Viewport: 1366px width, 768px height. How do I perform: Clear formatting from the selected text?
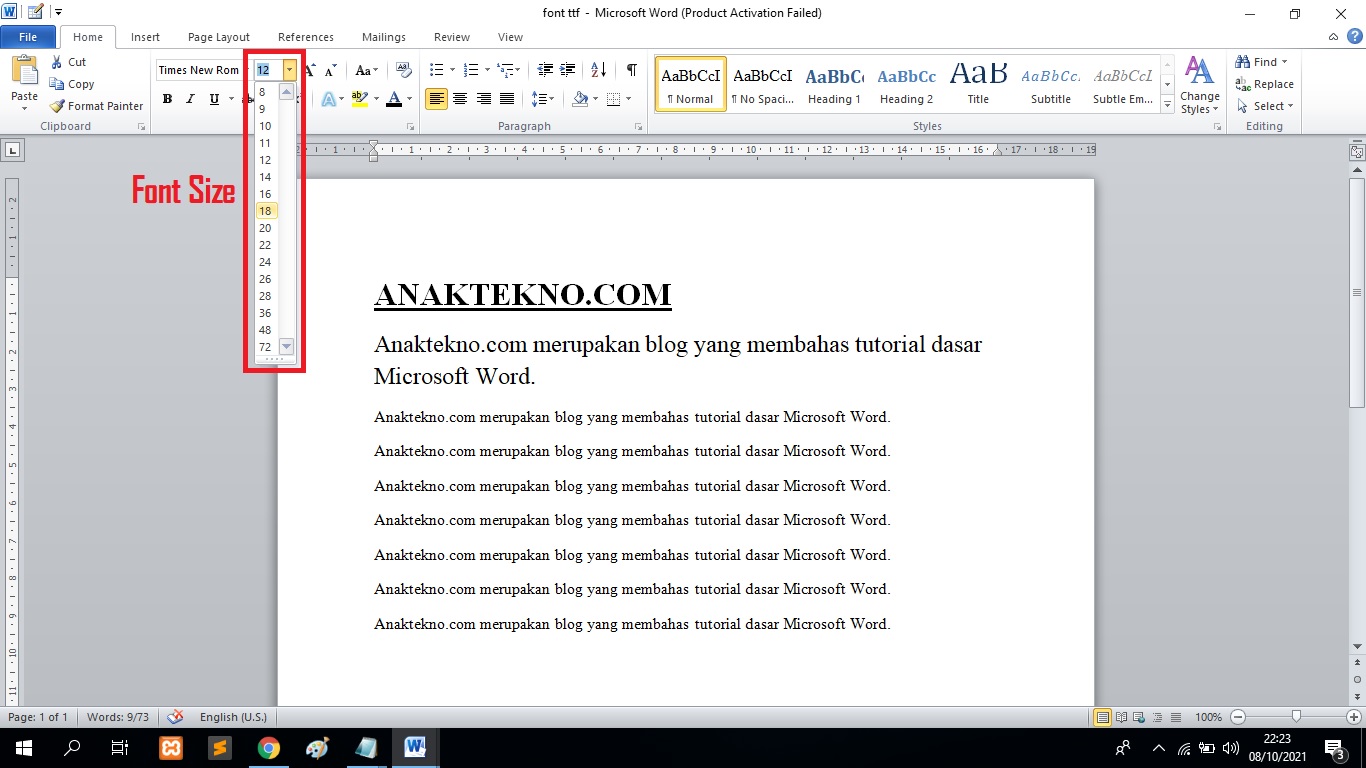click(x=404, y=70)
